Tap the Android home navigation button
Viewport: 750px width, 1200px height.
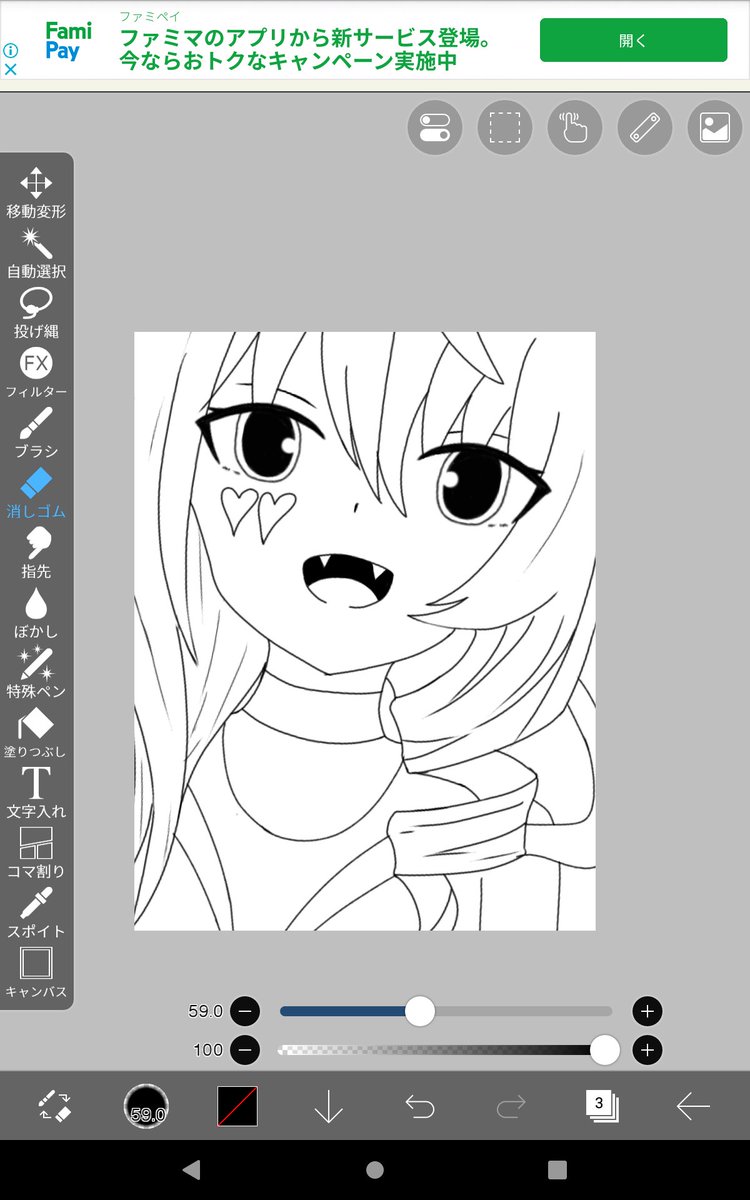click(x=375, y=1170)
